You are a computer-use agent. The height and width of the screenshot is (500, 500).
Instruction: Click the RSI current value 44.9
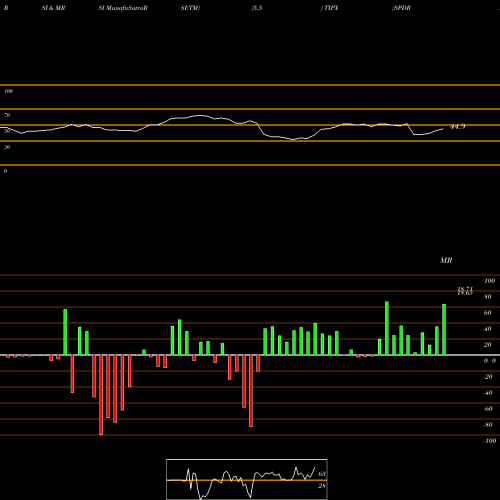(458, 127)
